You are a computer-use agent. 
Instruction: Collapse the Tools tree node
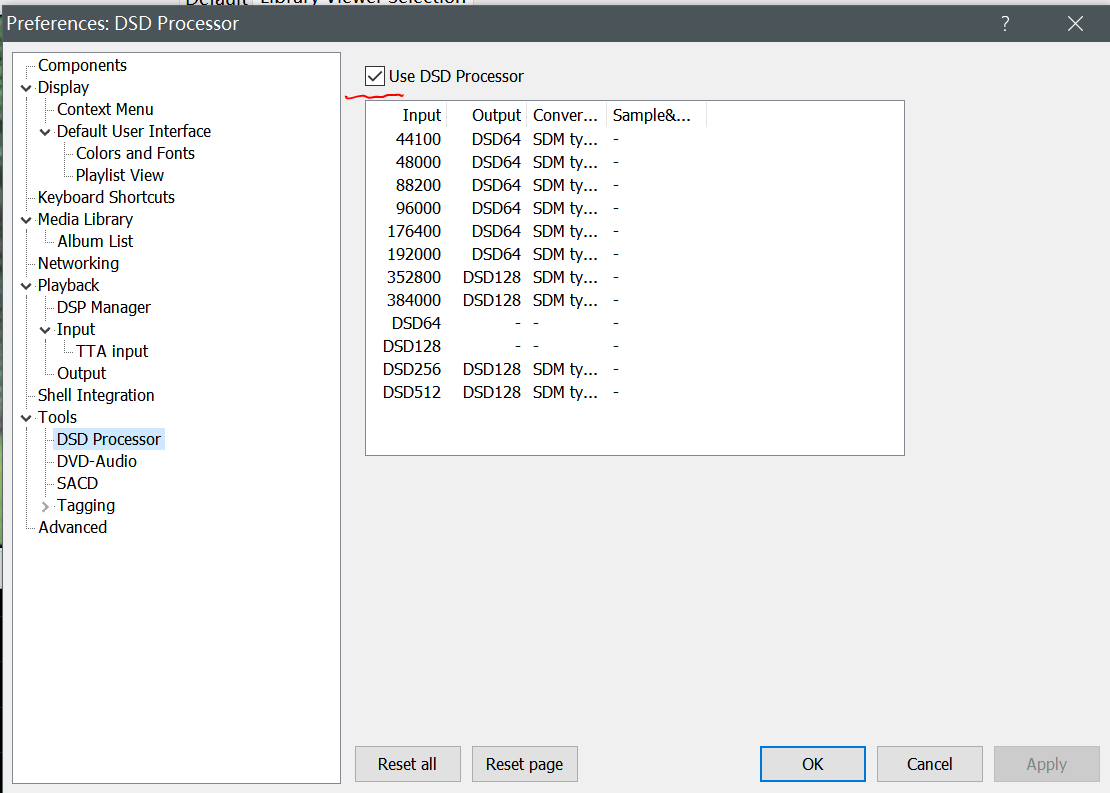coord(26,418)
